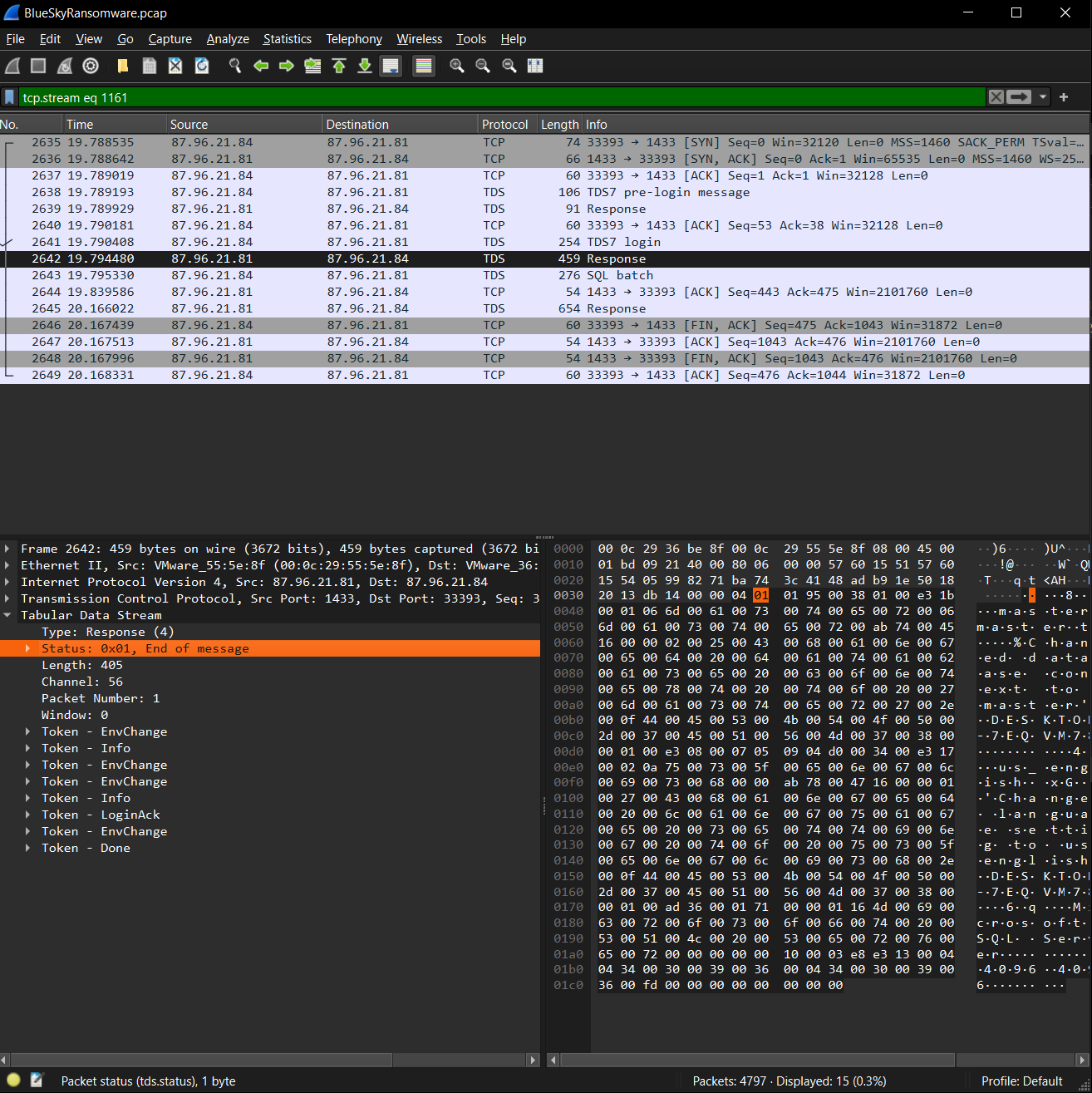Click the Profile: Default status text
Screen dimensions: 1092x1093
[1022, 1081]
